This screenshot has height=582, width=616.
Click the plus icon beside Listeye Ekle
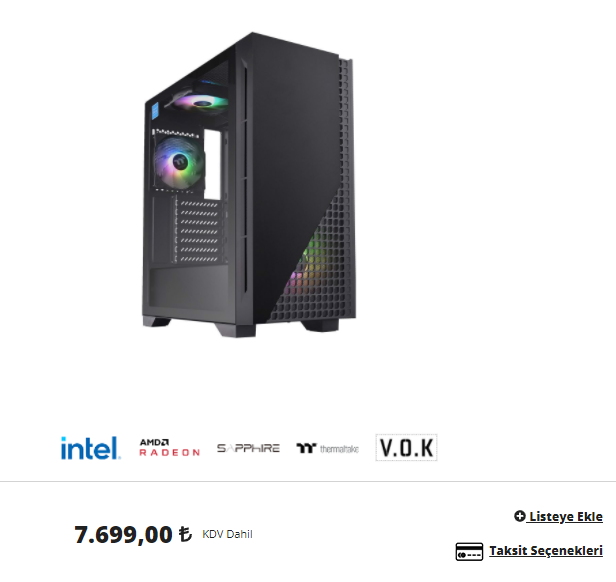(x=519, y=516)
